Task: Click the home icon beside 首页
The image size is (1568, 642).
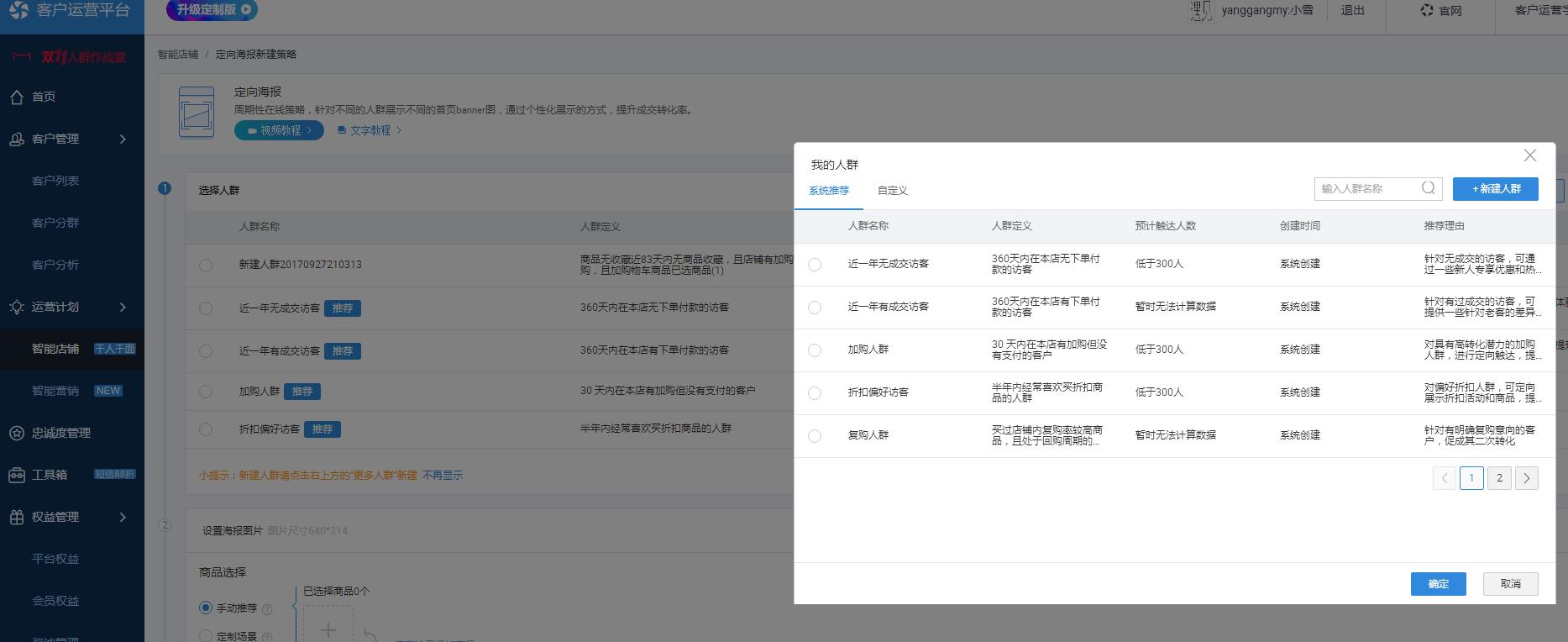Action: pos(17,97)
